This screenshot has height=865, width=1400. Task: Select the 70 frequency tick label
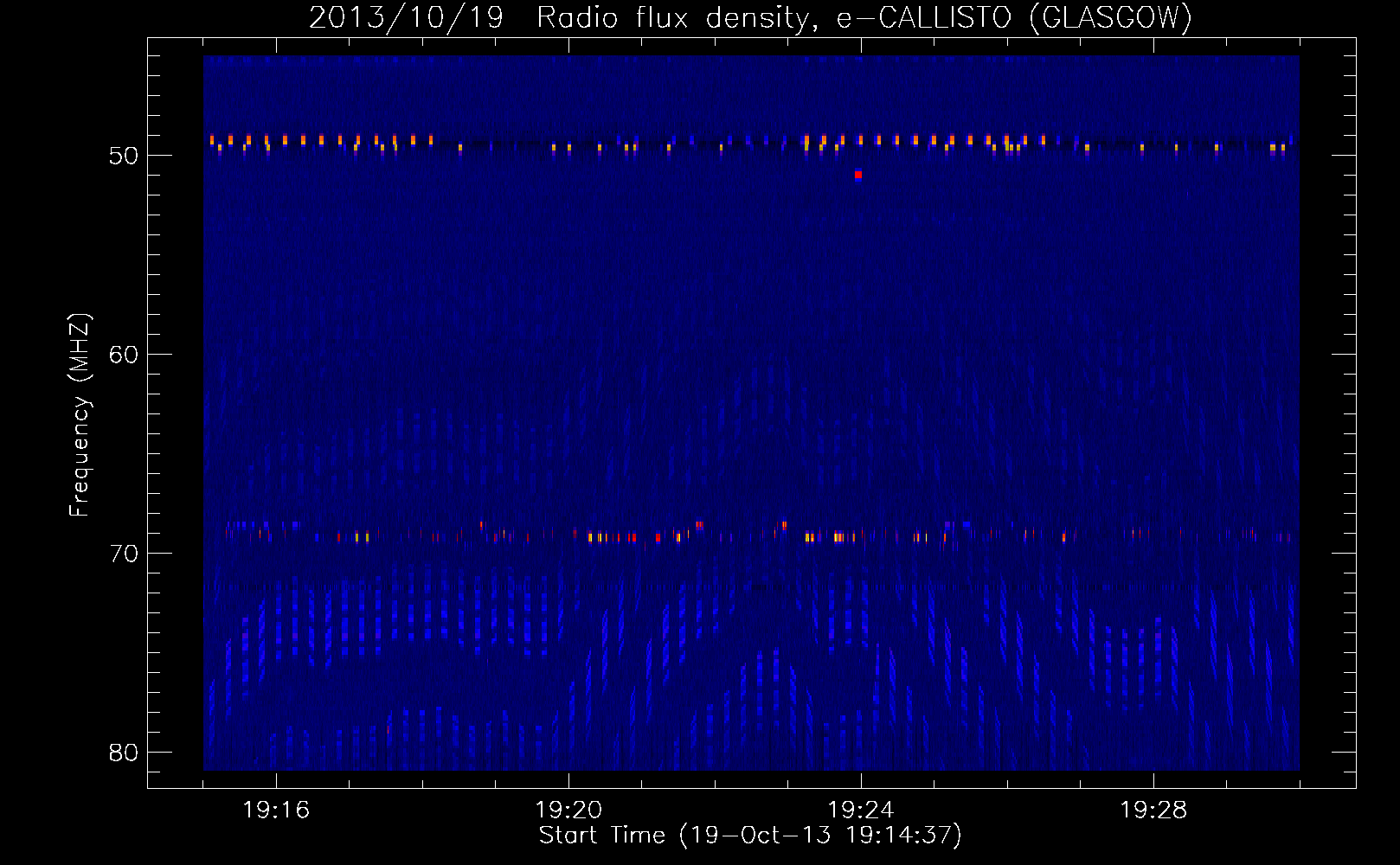[124, 554]
